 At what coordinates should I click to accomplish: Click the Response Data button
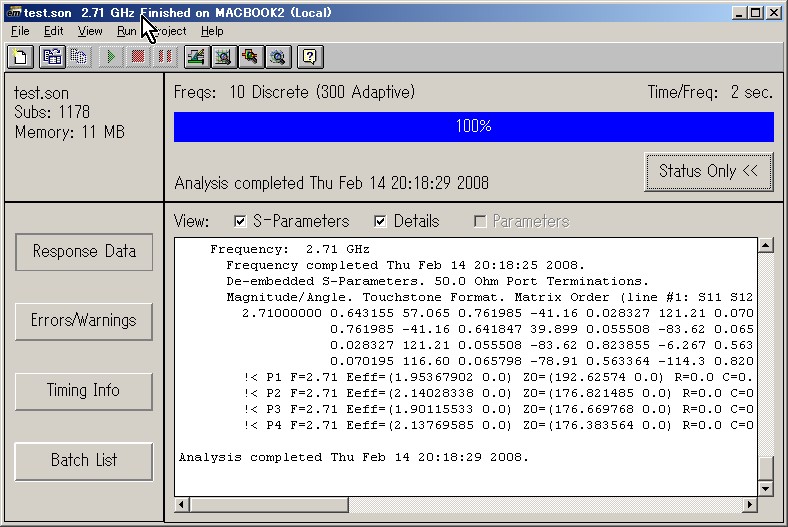coord(84,252)
